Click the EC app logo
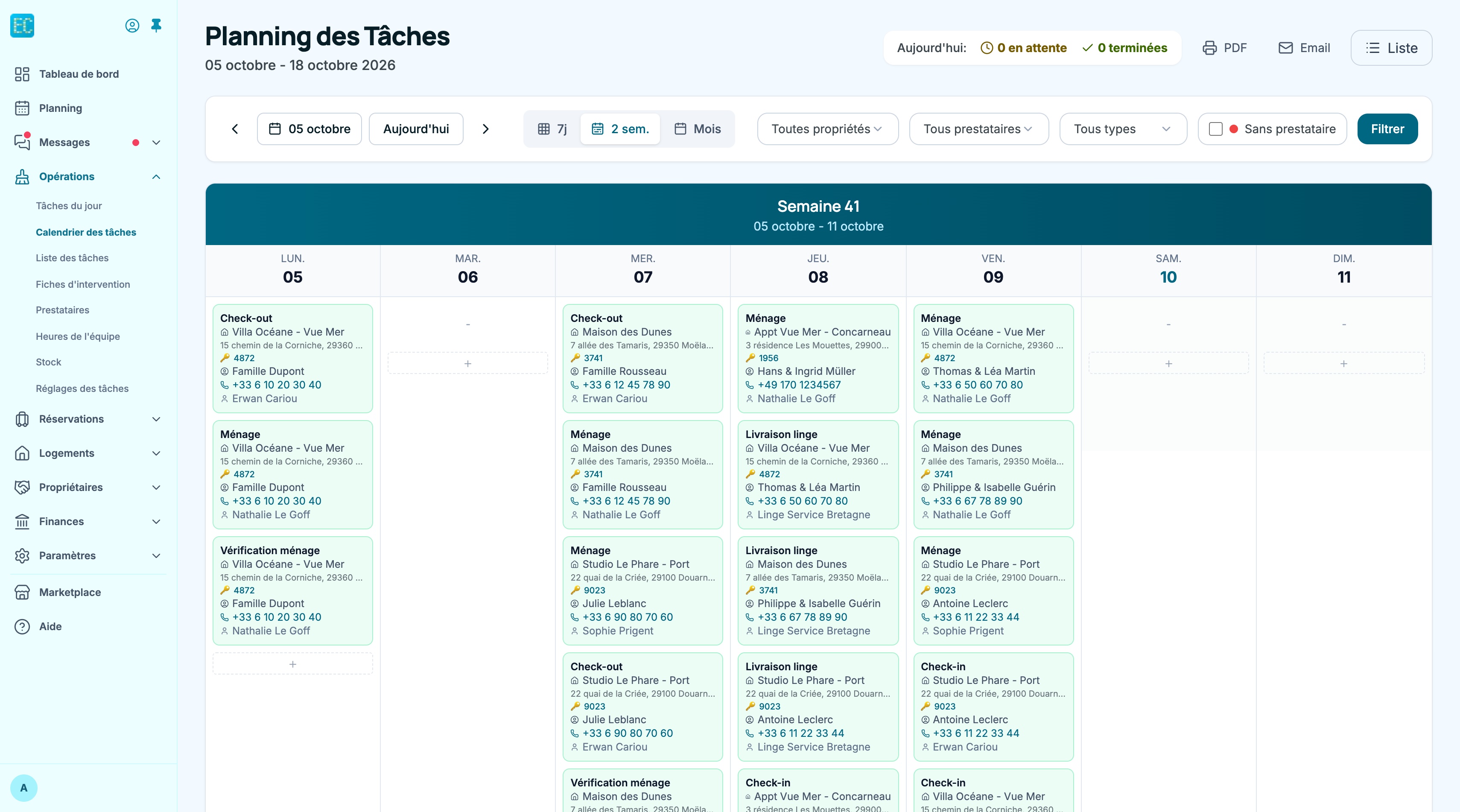The image size is (1460, 812). click(x=23, y=26)
